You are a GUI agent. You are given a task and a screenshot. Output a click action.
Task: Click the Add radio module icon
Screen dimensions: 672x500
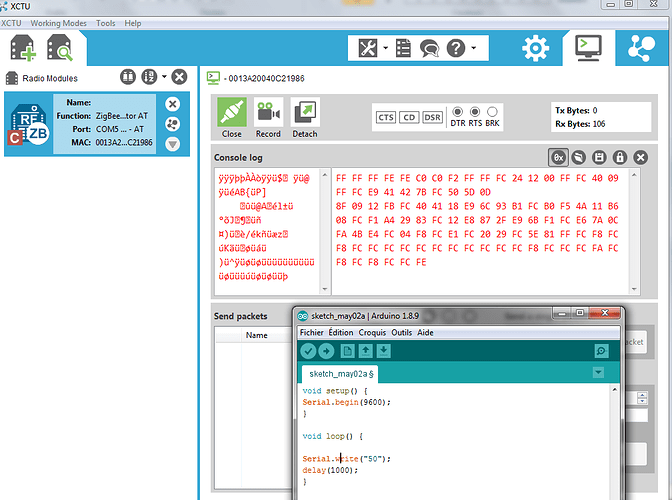(23, 48)
